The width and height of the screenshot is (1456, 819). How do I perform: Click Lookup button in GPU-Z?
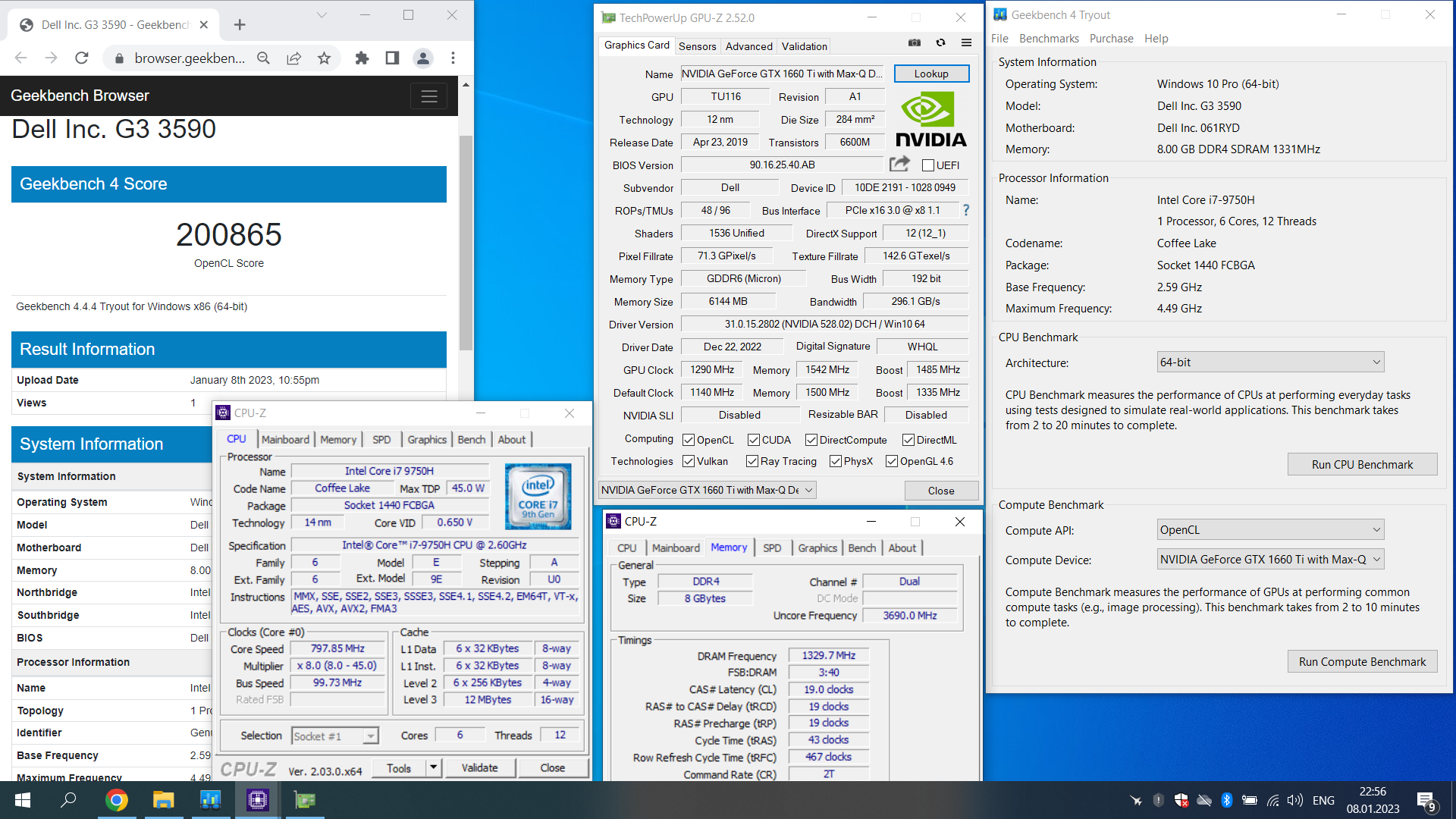(x=931, y=74)
